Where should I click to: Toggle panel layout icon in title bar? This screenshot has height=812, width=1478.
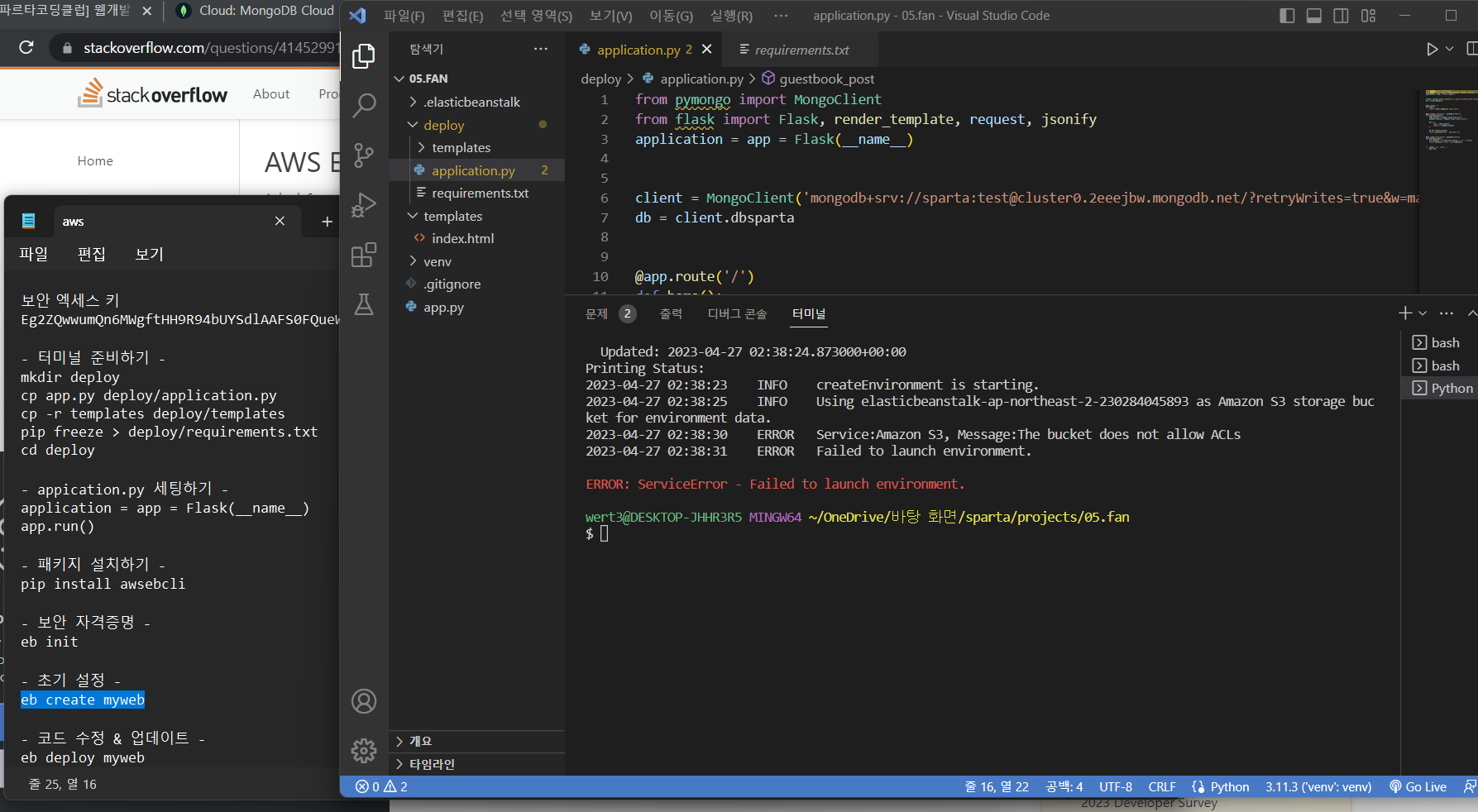click(x=1314, y=16)
